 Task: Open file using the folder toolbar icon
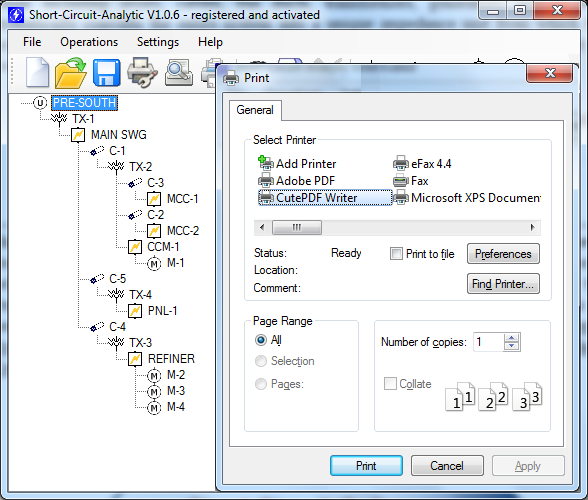(70, 72)
